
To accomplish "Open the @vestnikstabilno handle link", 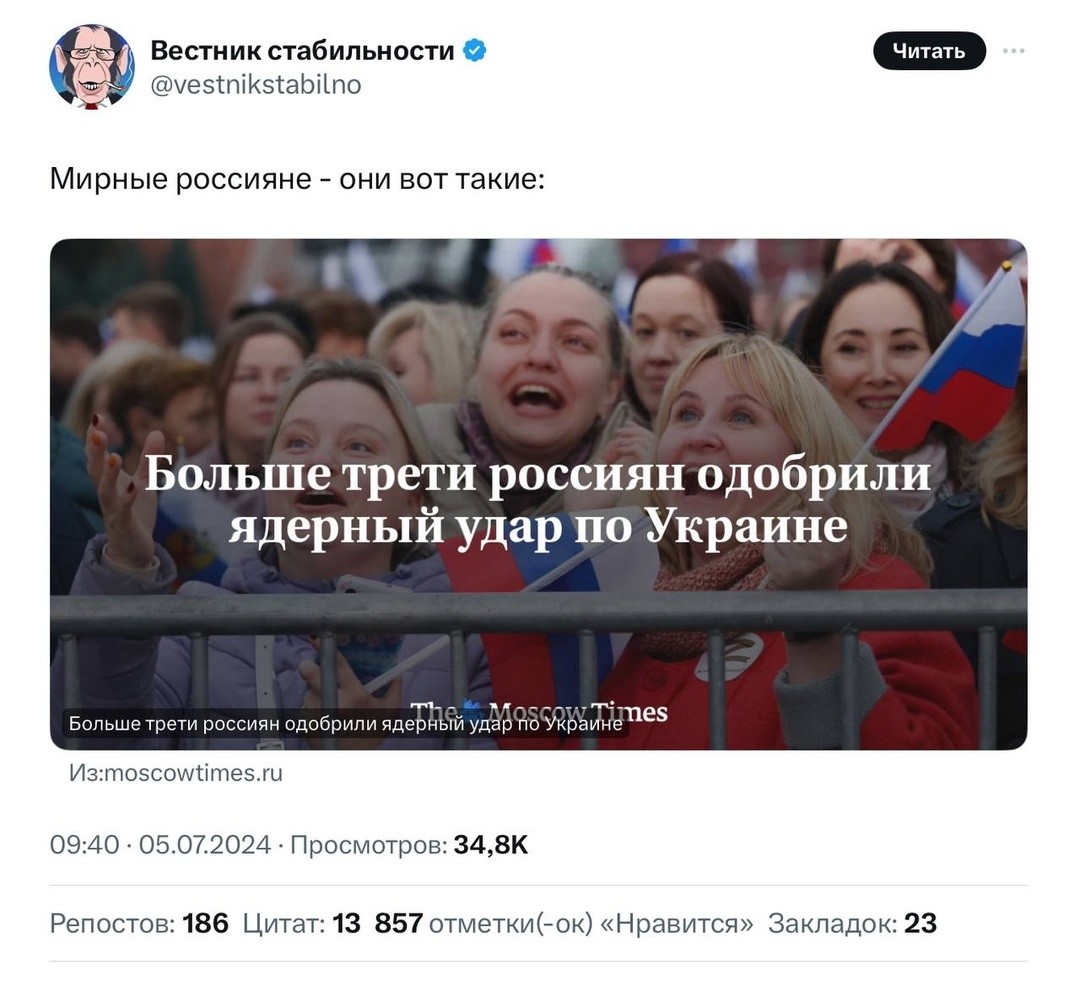I will [x=256, y=85].
